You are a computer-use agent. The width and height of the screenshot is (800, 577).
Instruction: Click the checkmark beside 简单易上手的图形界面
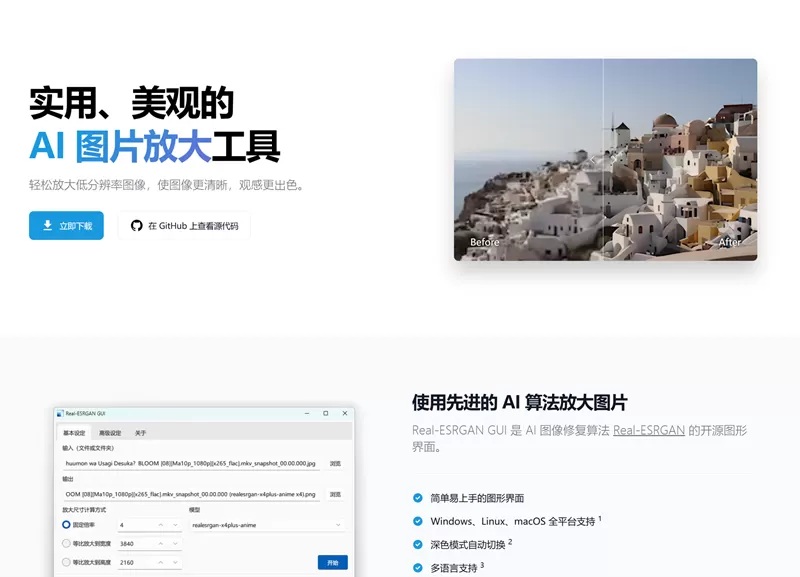(417, 498)
